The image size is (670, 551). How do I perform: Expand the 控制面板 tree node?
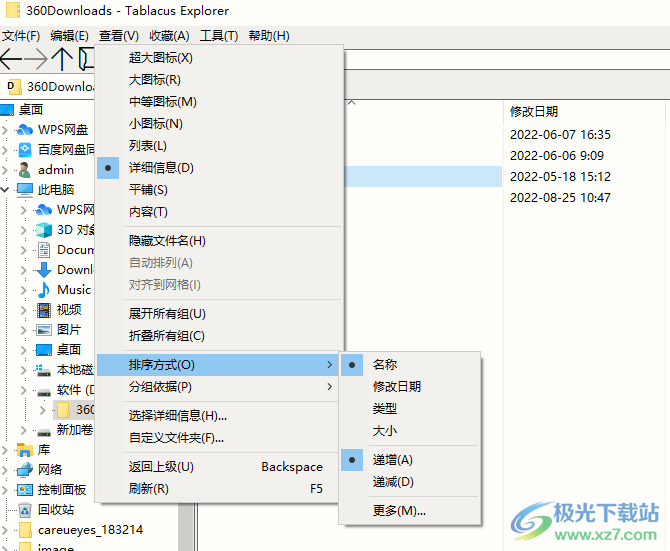(x=5, y=490)
